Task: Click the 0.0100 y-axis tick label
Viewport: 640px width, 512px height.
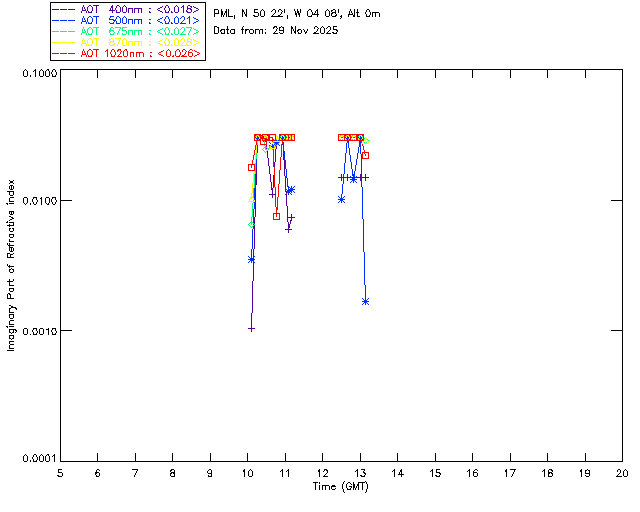Action: click(x=39, y=201)
